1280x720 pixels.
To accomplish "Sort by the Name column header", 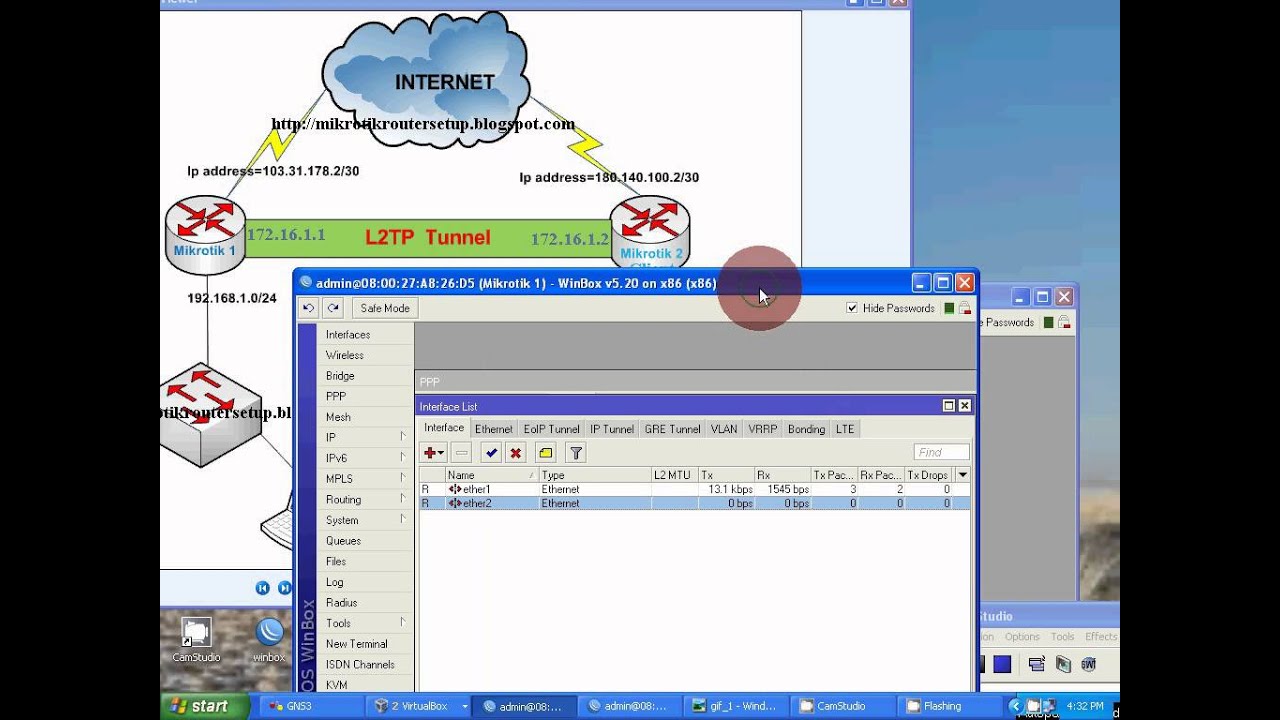I will [491, 475].
